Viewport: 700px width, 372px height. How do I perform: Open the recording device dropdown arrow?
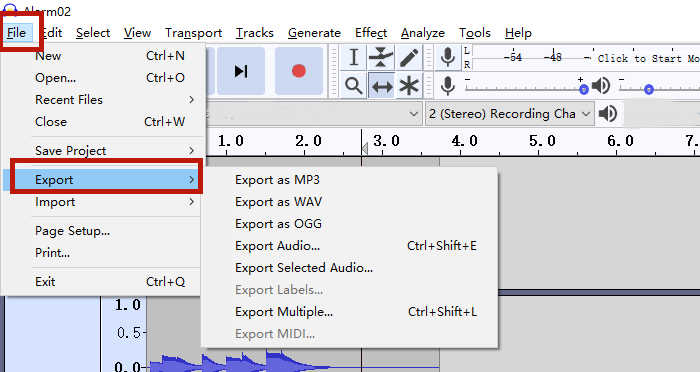pos(413,114)
